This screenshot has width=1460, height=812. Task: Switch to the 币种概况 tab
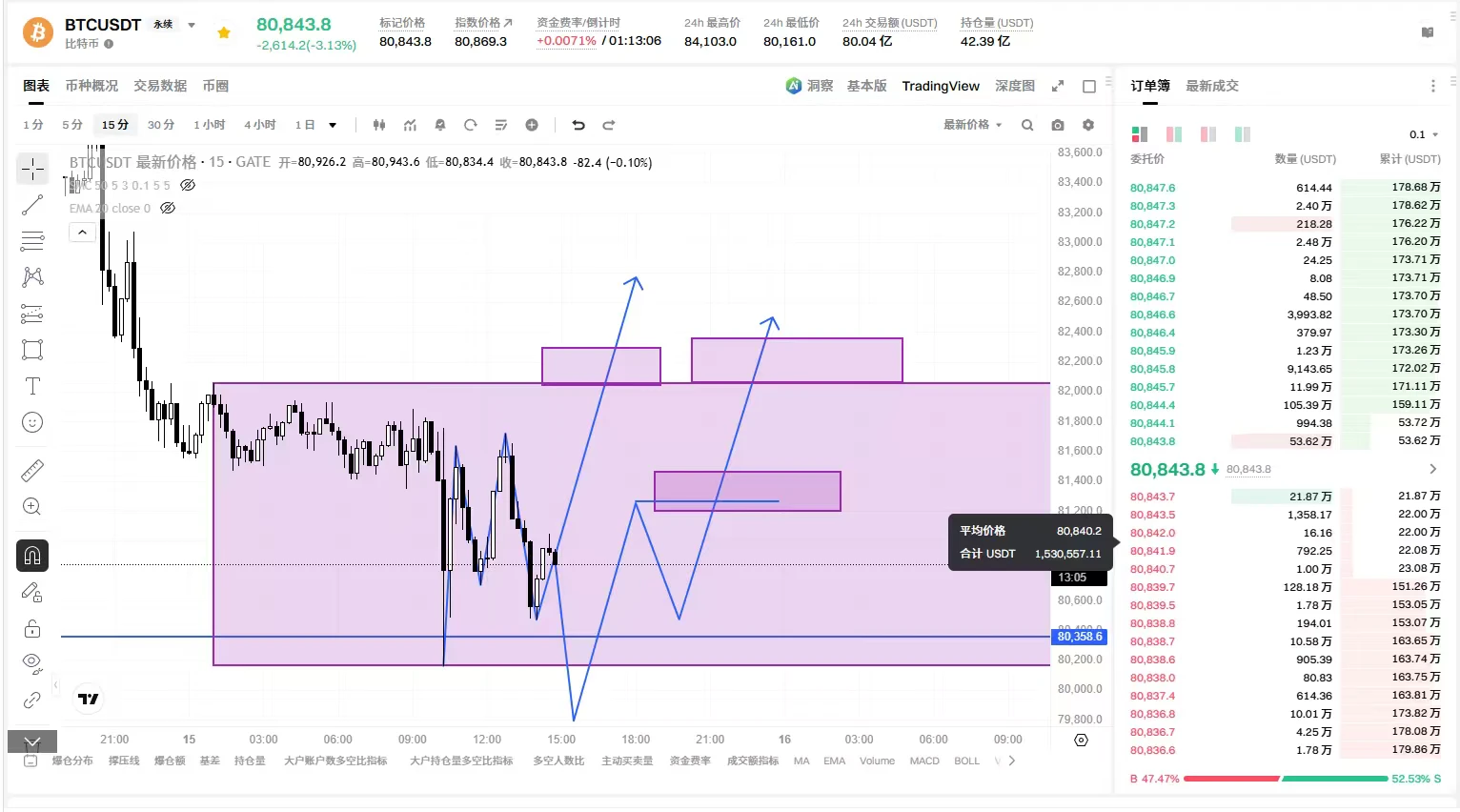click(x=91, y=86)
